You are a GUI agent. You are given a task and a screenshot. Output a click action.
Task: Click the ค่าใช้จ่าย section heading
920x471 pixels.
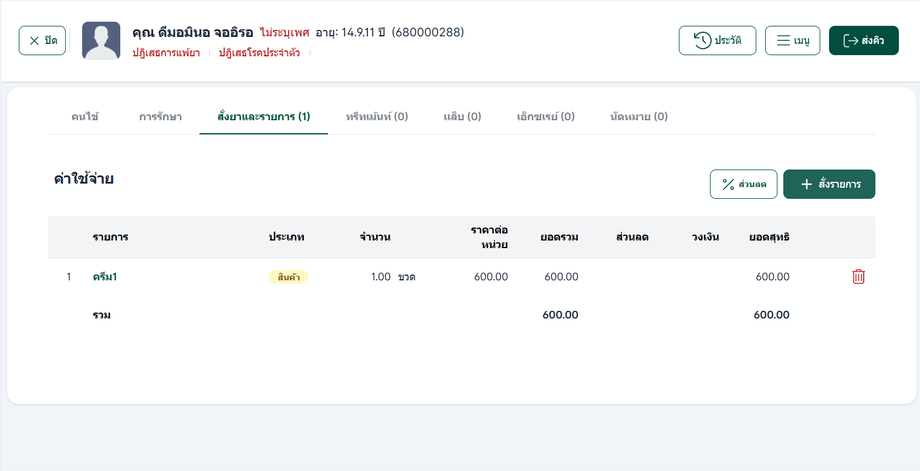pyautogui.click(x=83, y=179)
